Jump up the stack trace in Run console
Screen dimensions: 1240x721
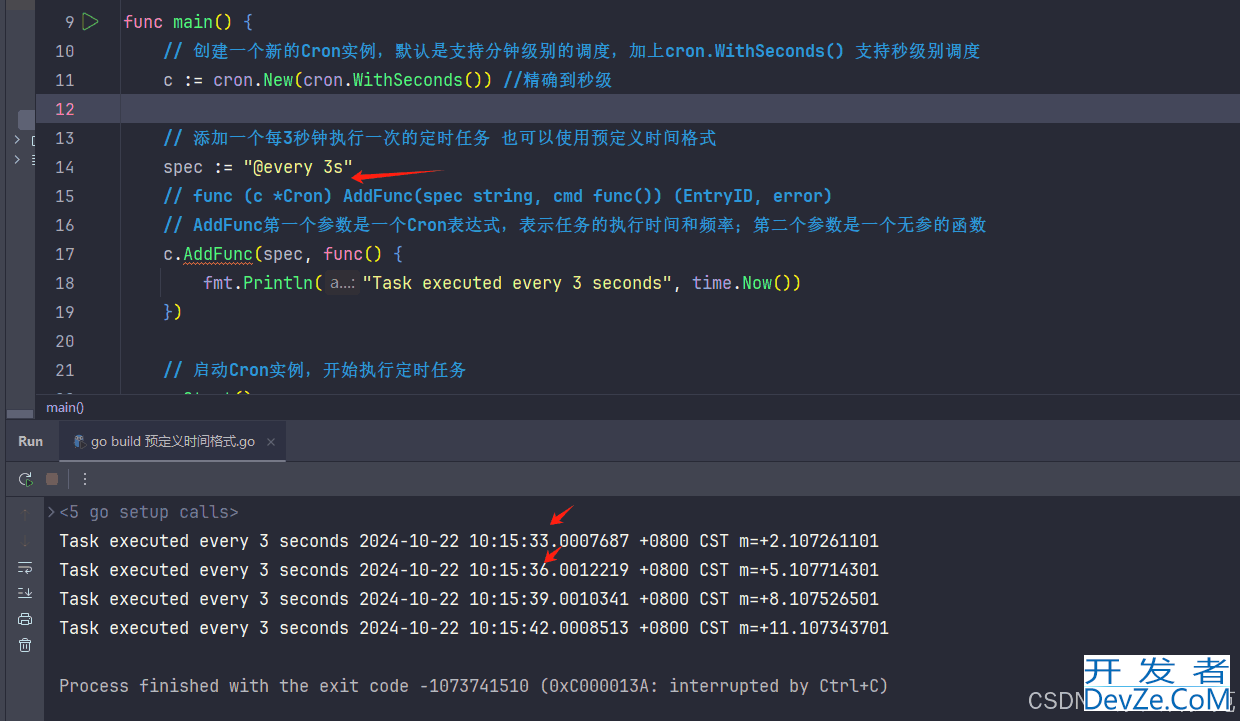pos(25,513)
